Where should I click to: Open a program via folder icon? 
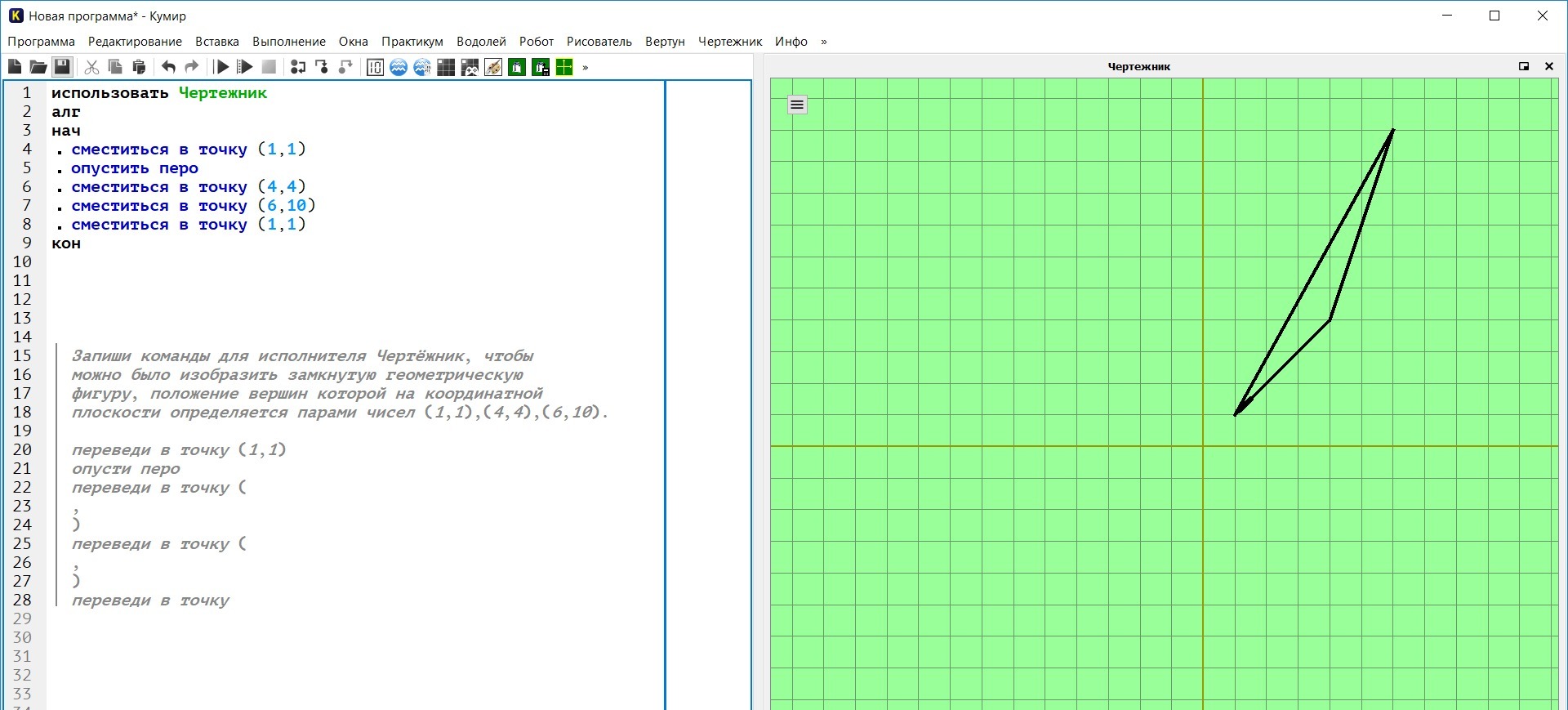click(x=38, y=67)
